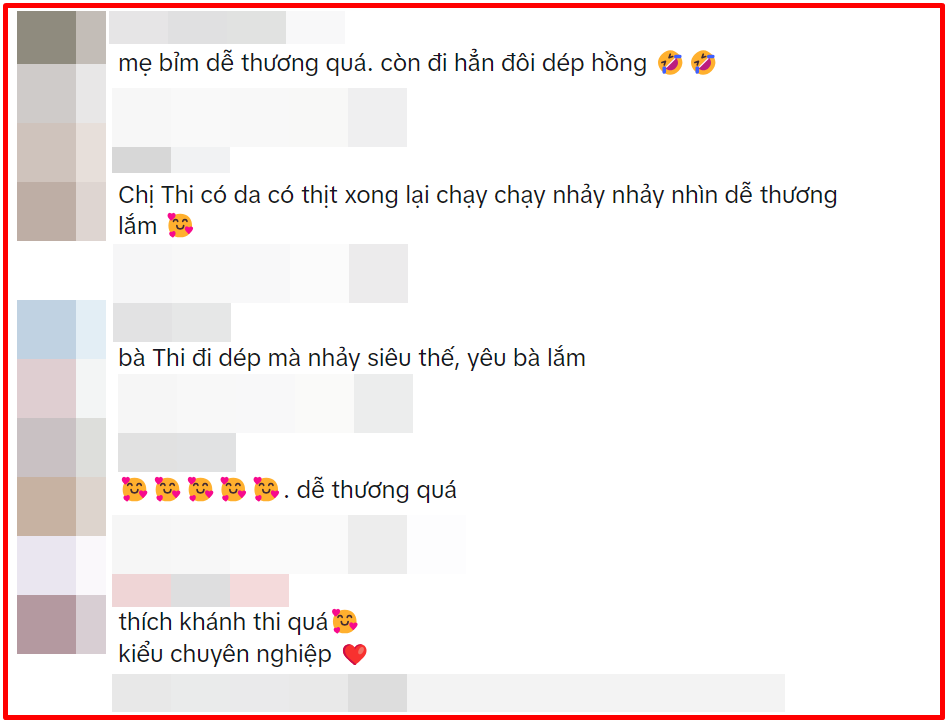Click the first heart-face emoji before "dễ thương quá"
The height and width of the screenshot is (723, 948).
[134, 490]
